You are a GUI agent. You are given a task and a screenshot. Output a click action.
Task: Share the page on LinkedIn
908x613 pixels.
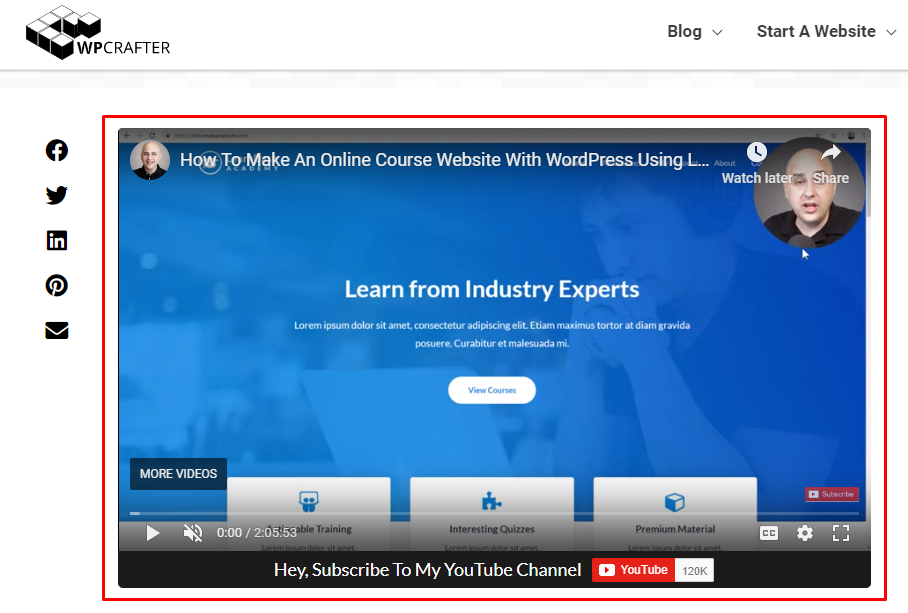click(x=57, y=240)
